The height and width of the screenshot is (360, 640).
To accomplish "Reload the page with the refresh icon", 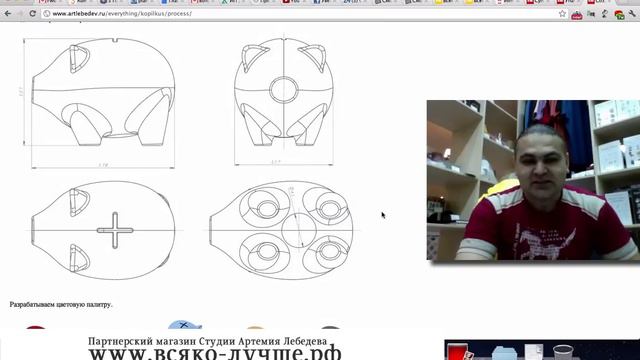I will point(33,13).
